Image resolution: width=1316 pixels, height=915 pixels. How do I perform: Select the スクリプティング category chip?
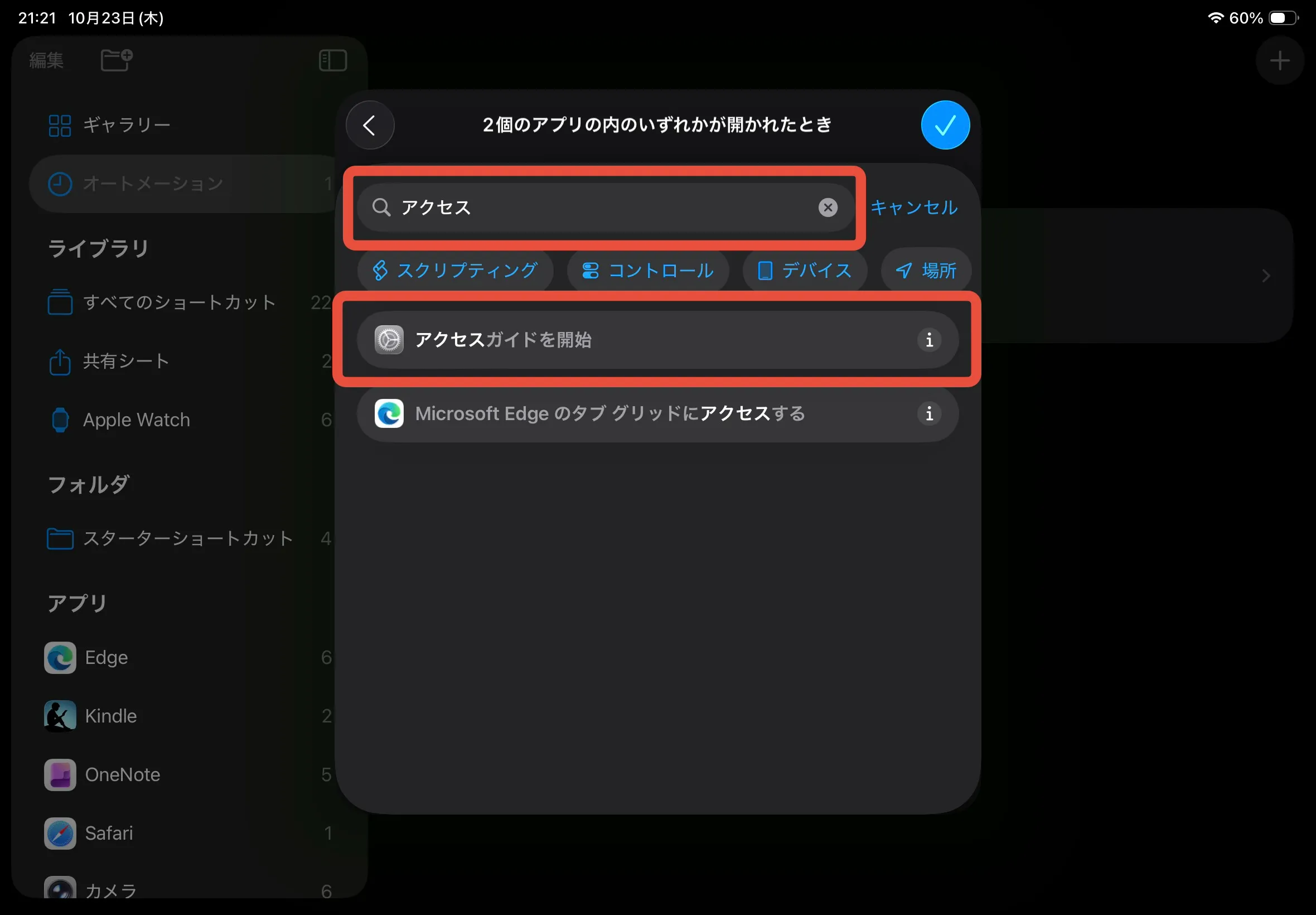pos(456,270)
